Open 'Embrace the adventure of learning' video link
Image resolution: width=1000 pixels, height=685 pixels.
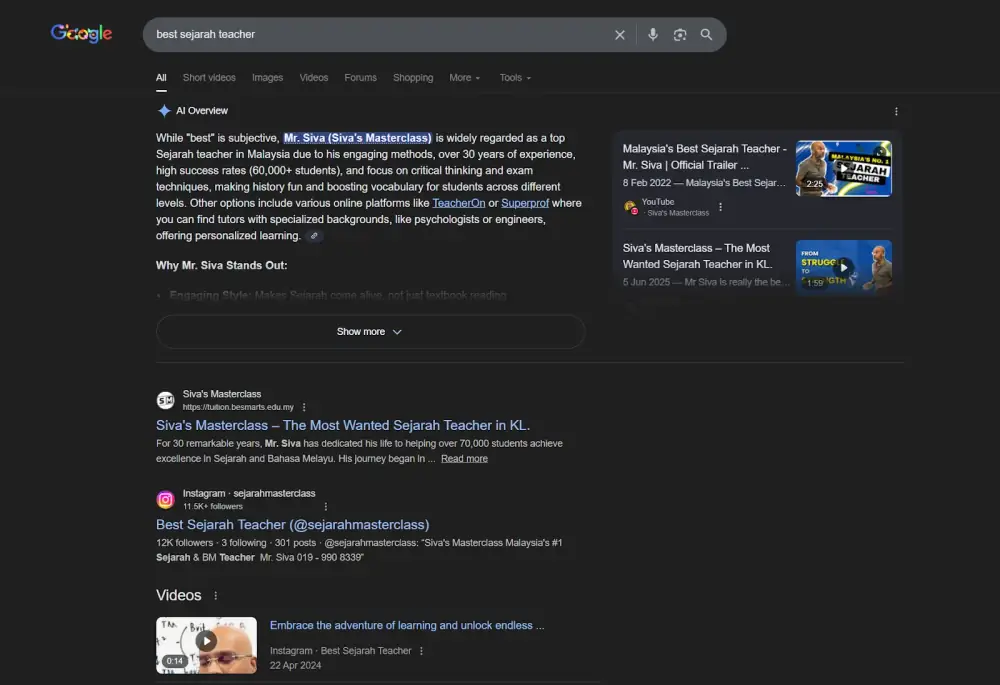[x=407, y=626]
